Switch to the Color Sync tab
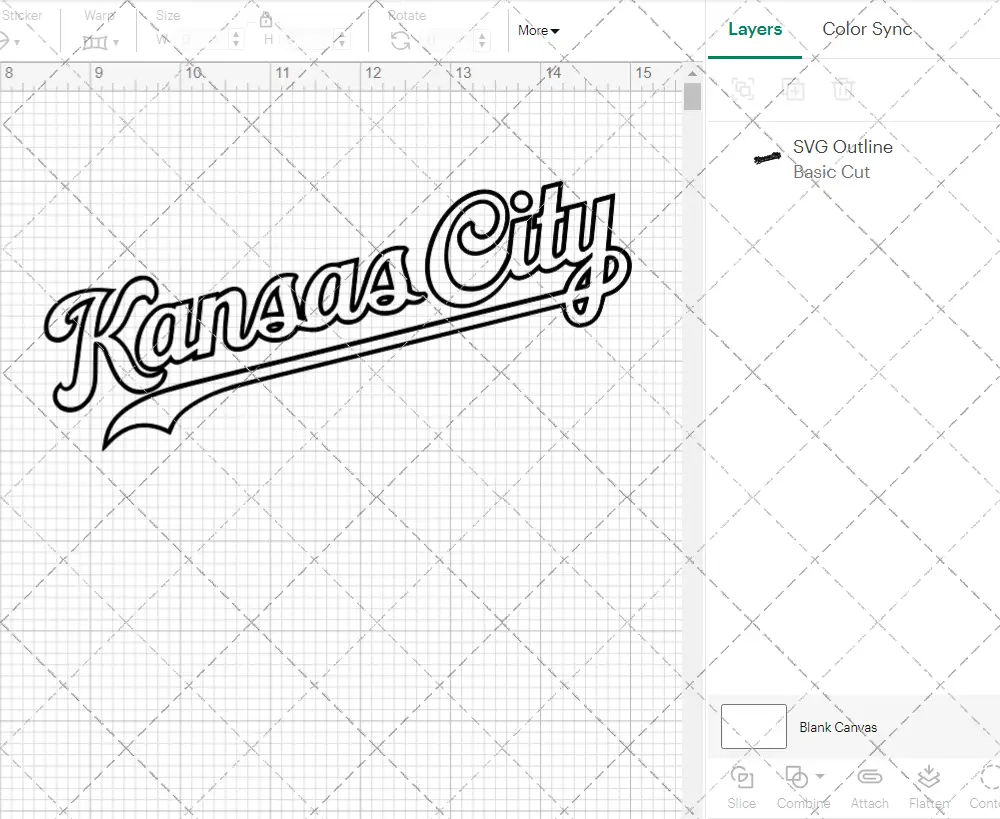This screenshot has height=819, width=1000. [867, 29]
